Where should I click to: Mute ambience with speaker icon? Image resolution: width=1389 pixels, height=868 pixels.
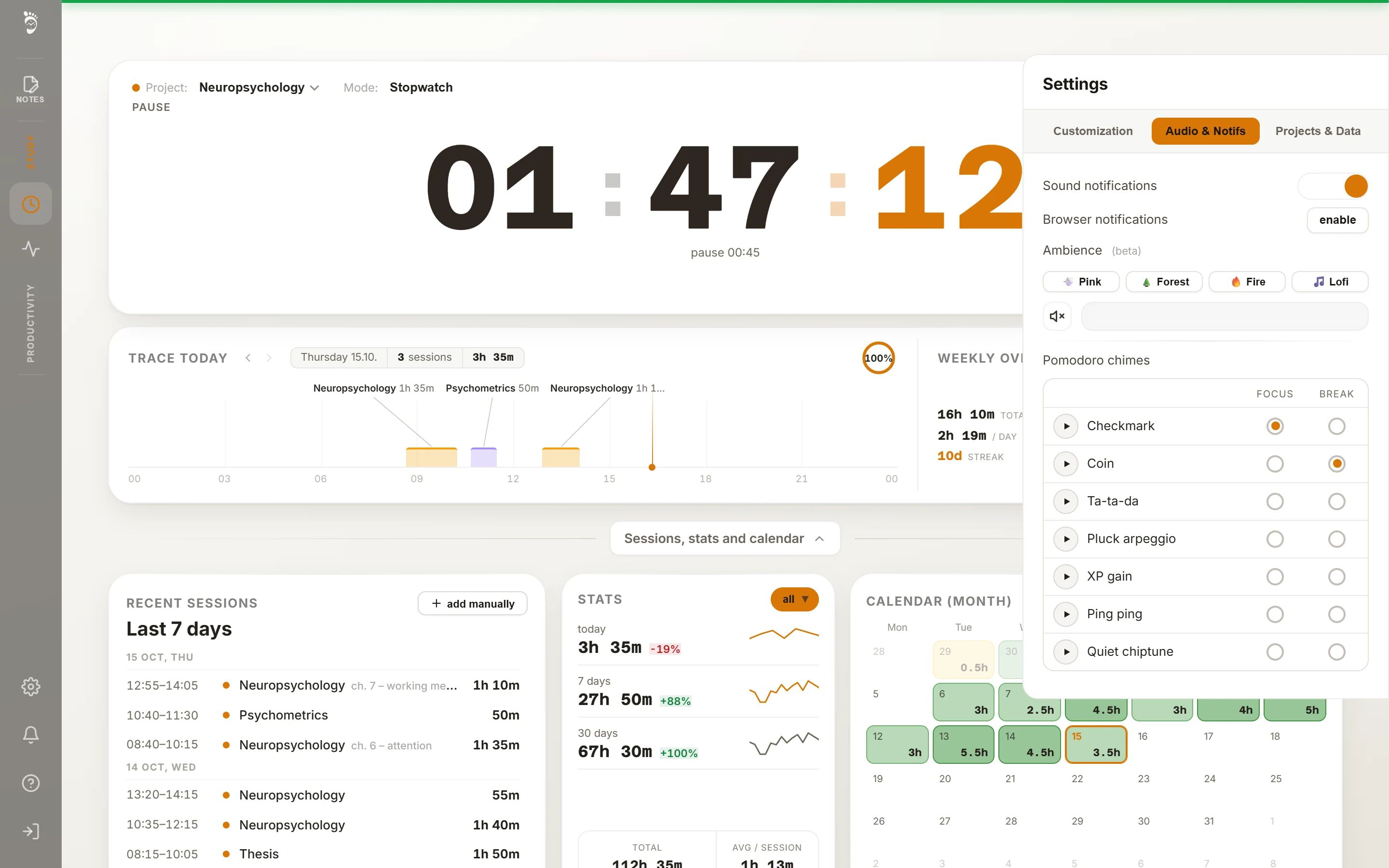1057,316
